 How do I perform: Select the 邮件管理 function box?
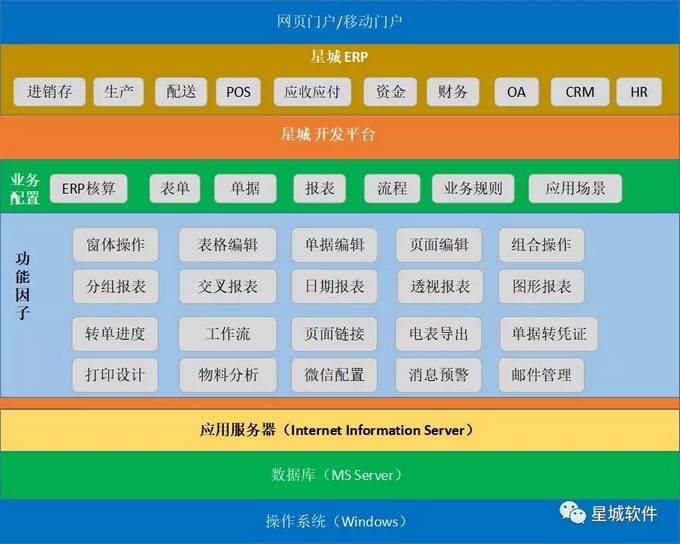click(x=541, y=375)
